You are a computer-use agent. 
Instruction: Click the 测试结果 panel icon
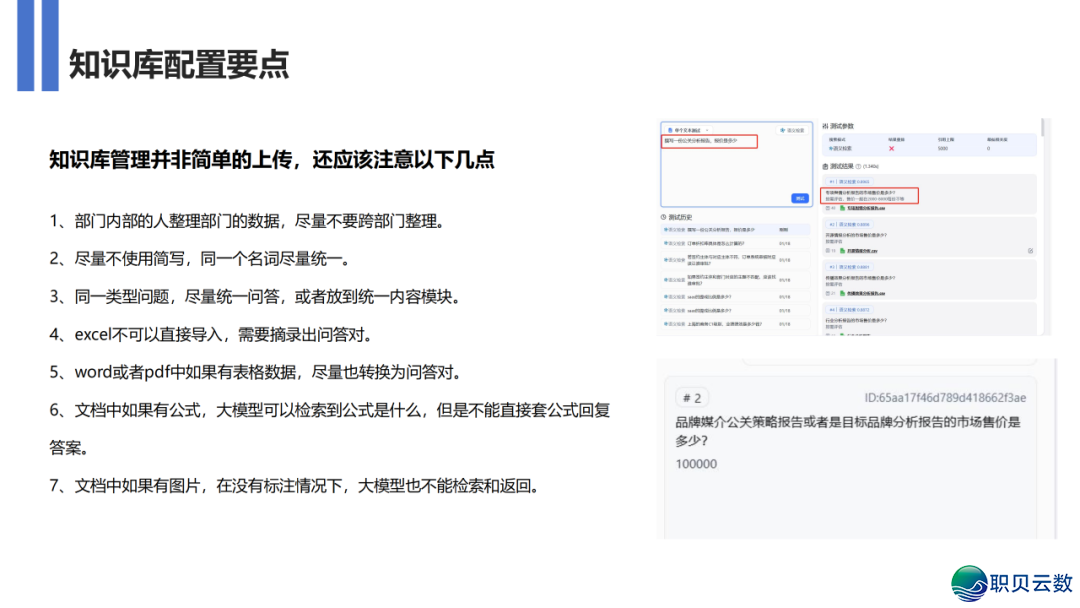[826, 165]
